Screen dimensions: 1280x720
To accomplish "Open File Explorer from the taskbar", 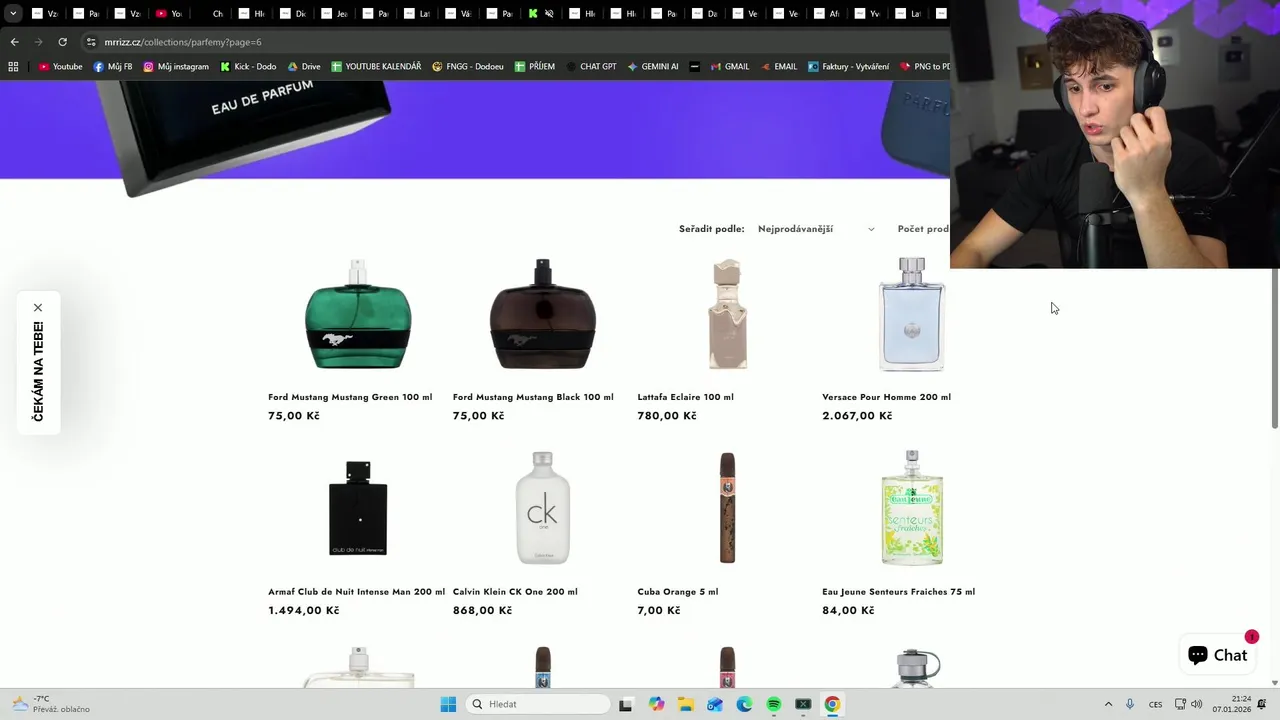I will pyautogui.click(x=685, y=704).
